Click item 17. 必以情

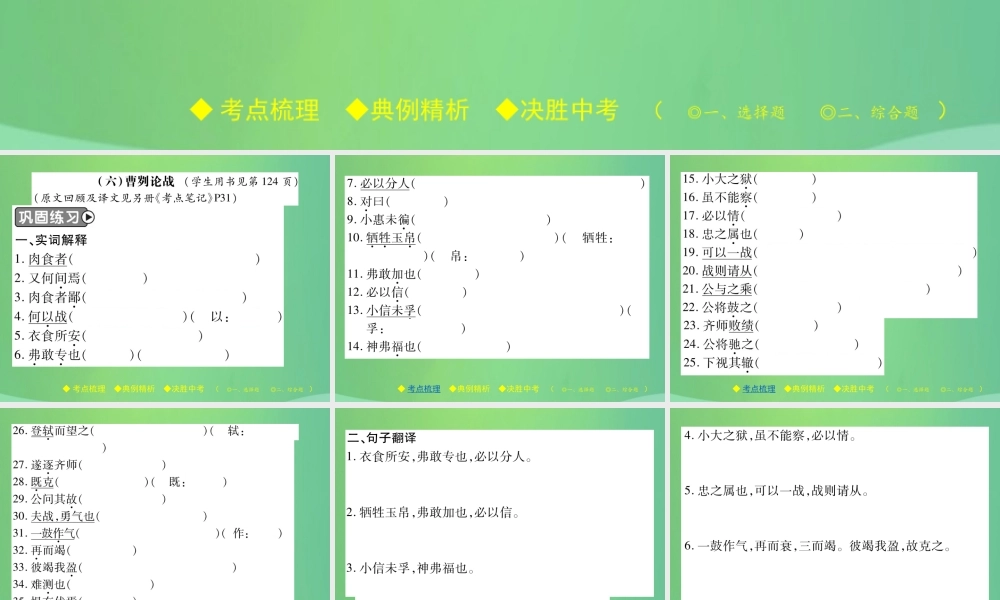click(x=712, y=216)
